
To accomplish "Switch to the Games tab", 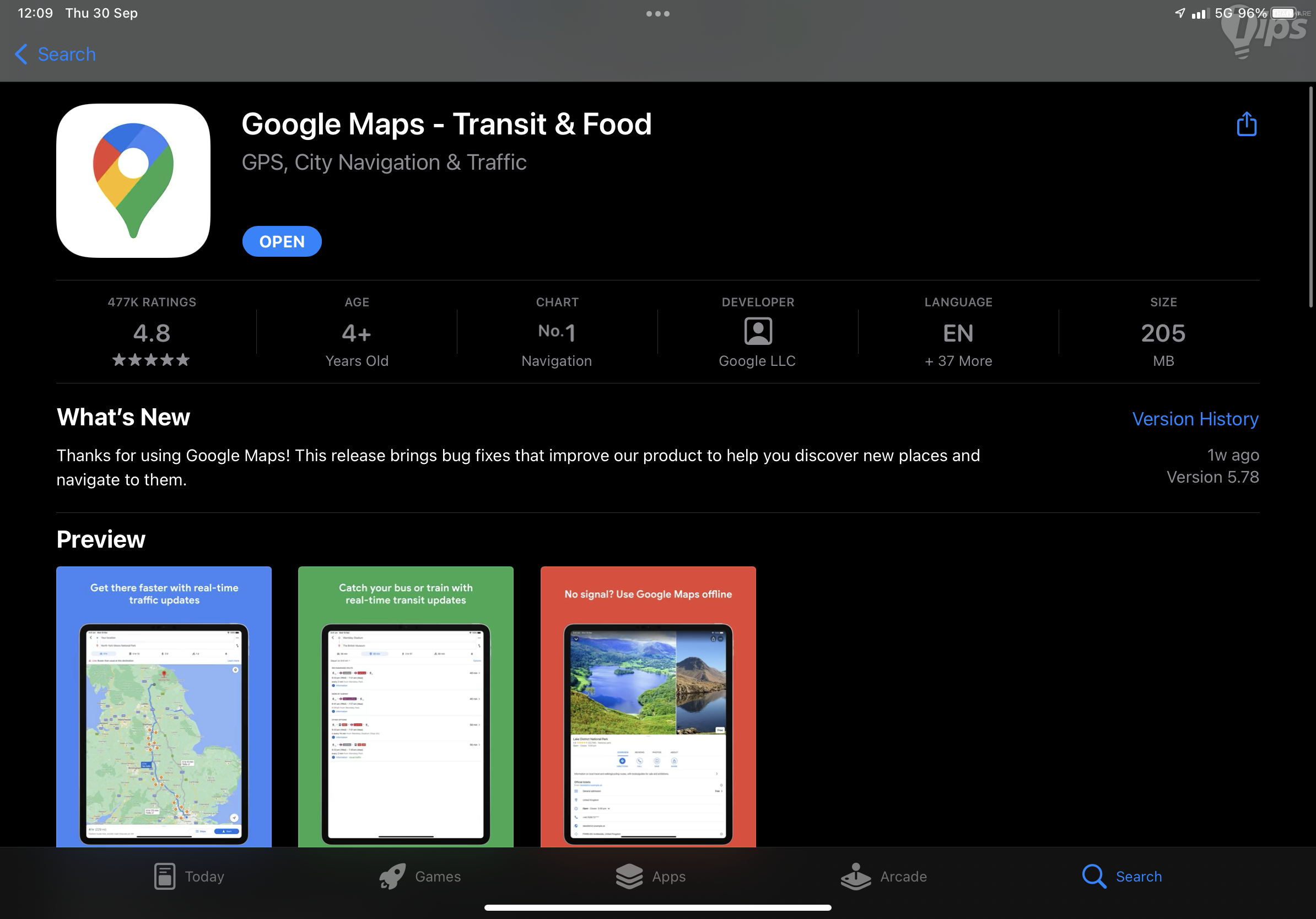I will (x=420, y=876).
